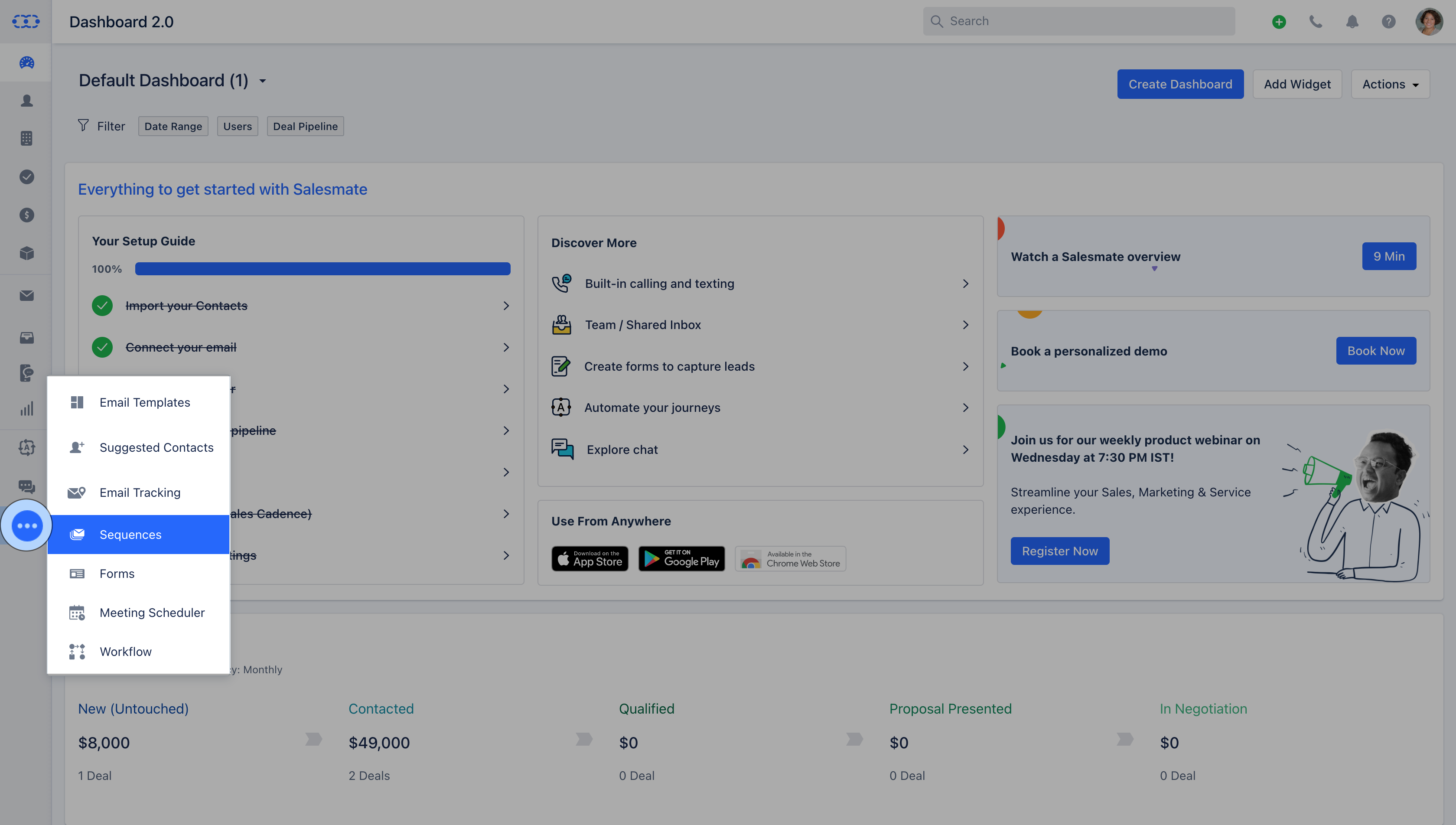Viewport: 1456px width, 825px height.
Task: Expand the Default Dashboard (1) dropdown
Action: [262, 81]
